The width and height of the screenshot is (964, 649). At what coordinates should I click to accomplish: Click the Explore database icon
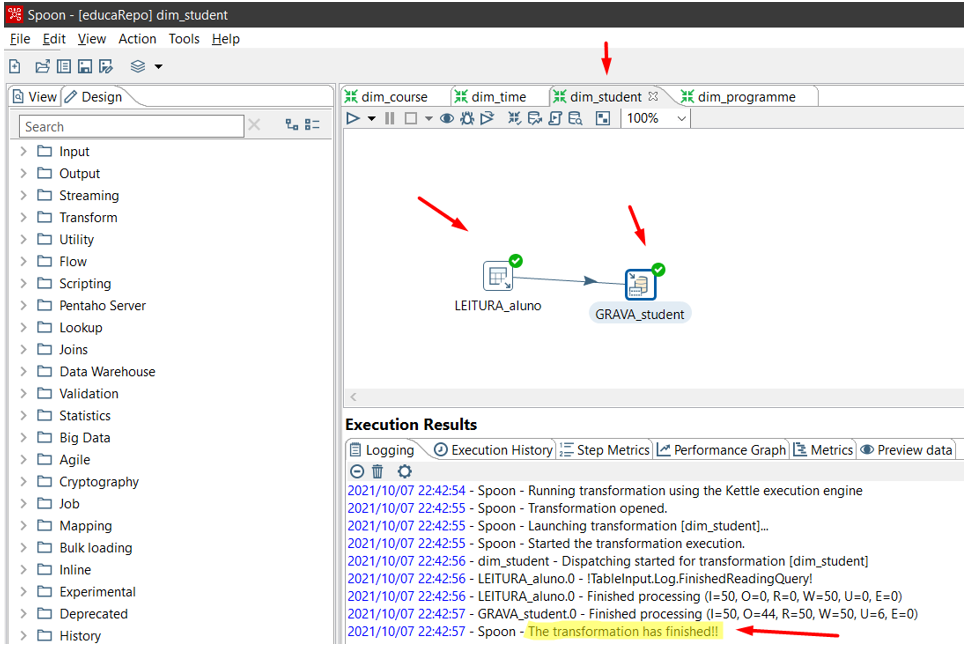pyautogui.click(x=575, y=118)
